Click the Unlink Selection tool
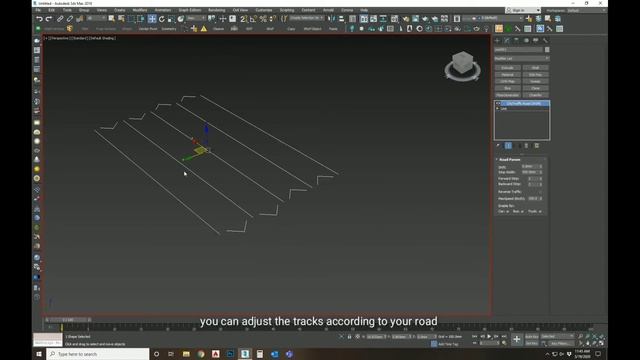The height and width of the screenshot is (360, 640). tap(70, 19)
